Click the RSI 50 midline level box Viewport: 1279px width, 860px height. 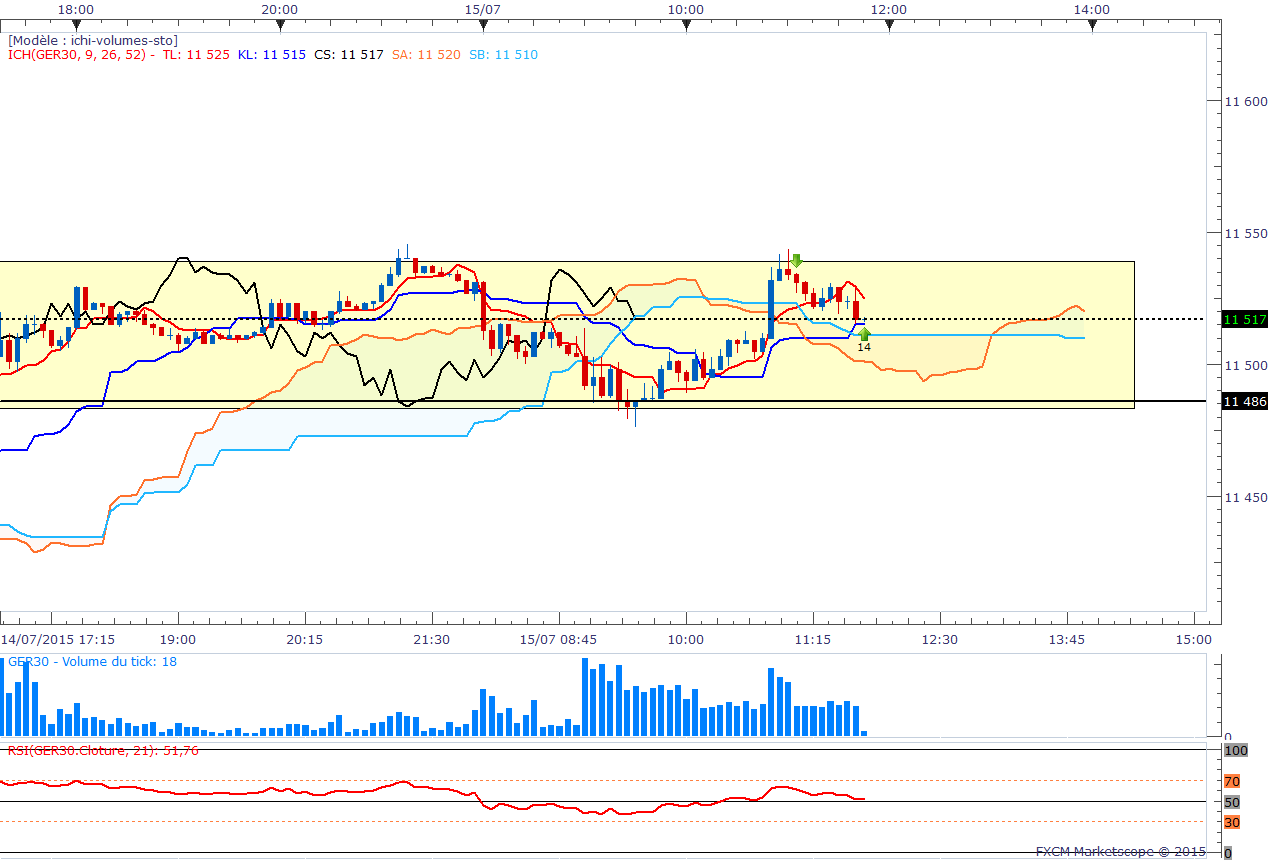pos(1232,802)
